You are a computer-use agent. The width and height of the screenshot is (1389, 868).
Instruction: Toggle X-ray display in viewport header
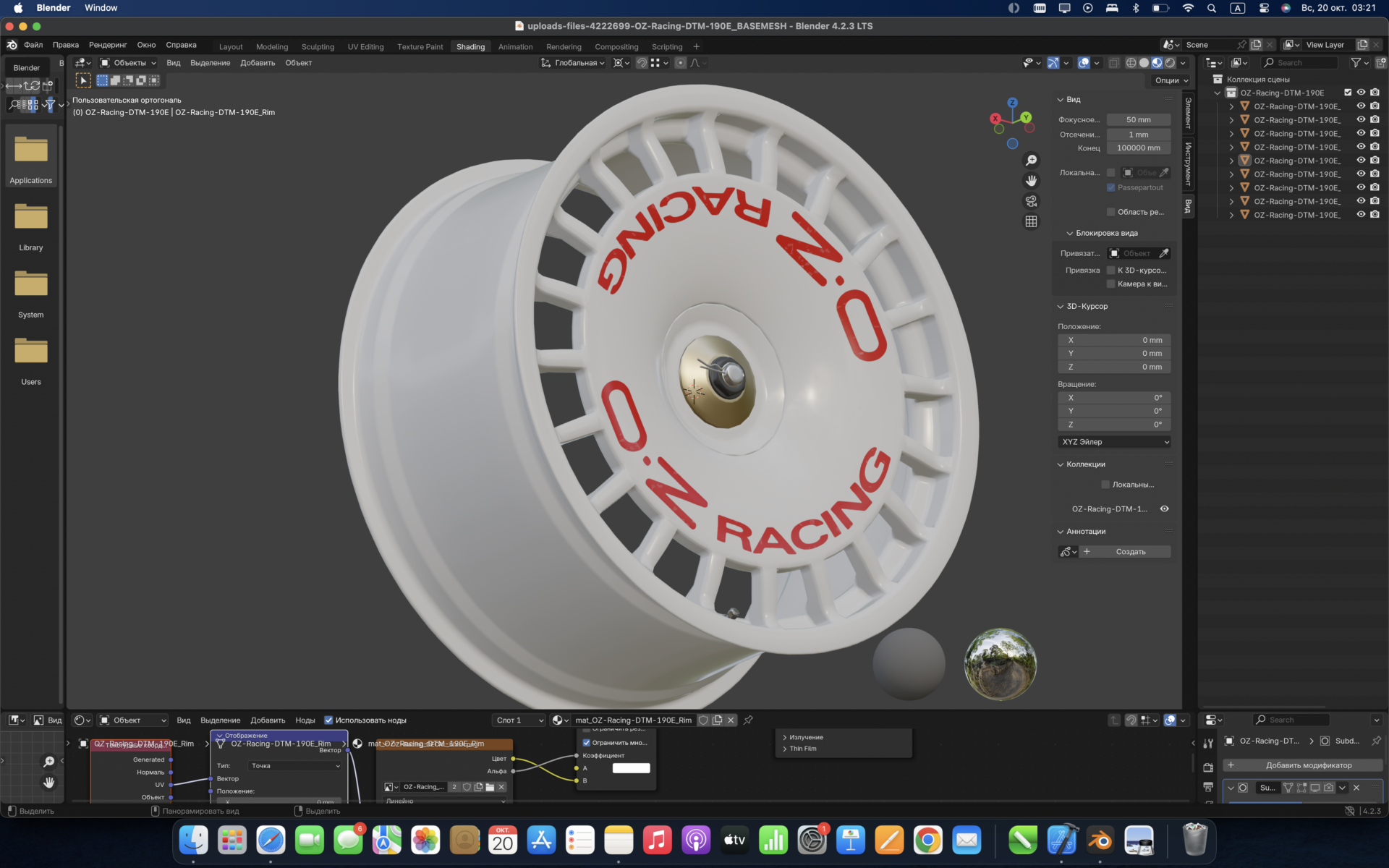click(1114, 63)
